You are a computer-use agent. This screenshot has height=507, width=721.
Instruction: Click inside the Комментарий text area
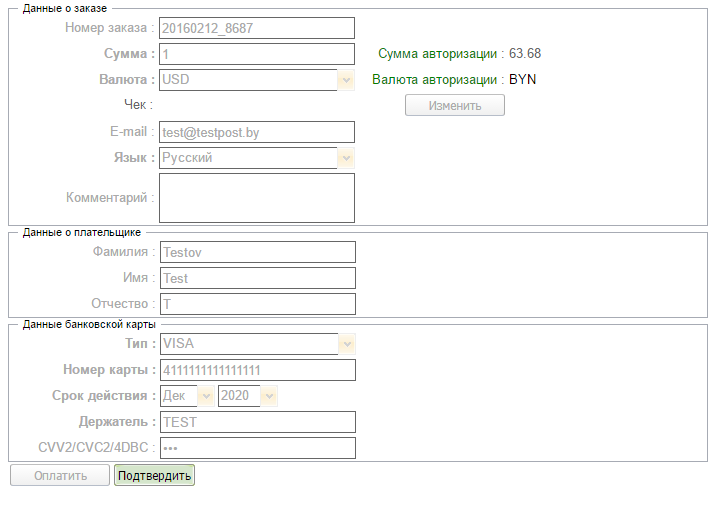[x=257, y=197]
